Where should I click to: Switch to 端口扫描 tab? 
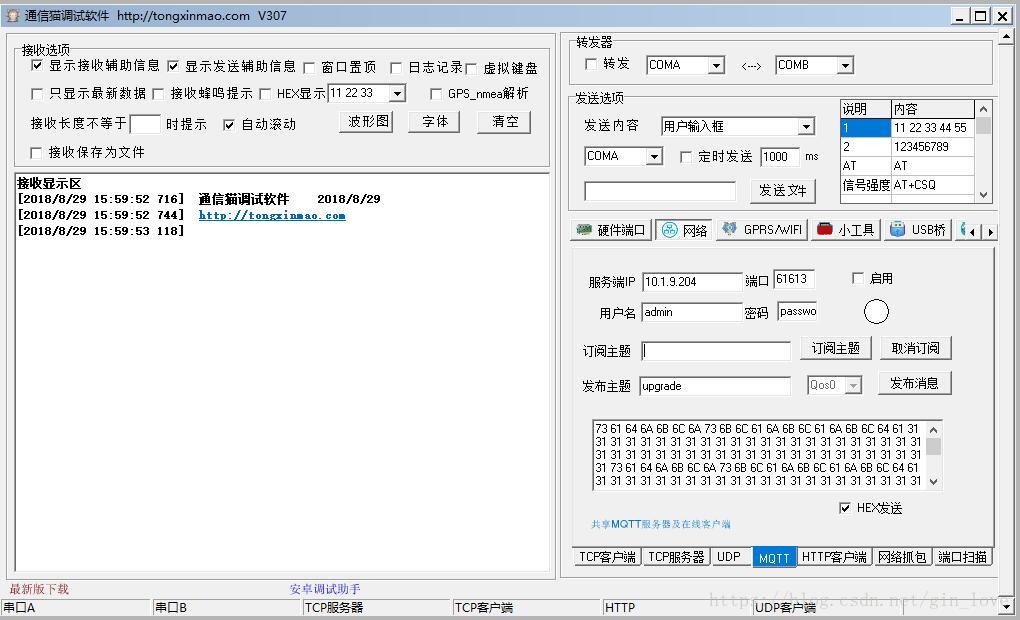[x=962, y=557]
